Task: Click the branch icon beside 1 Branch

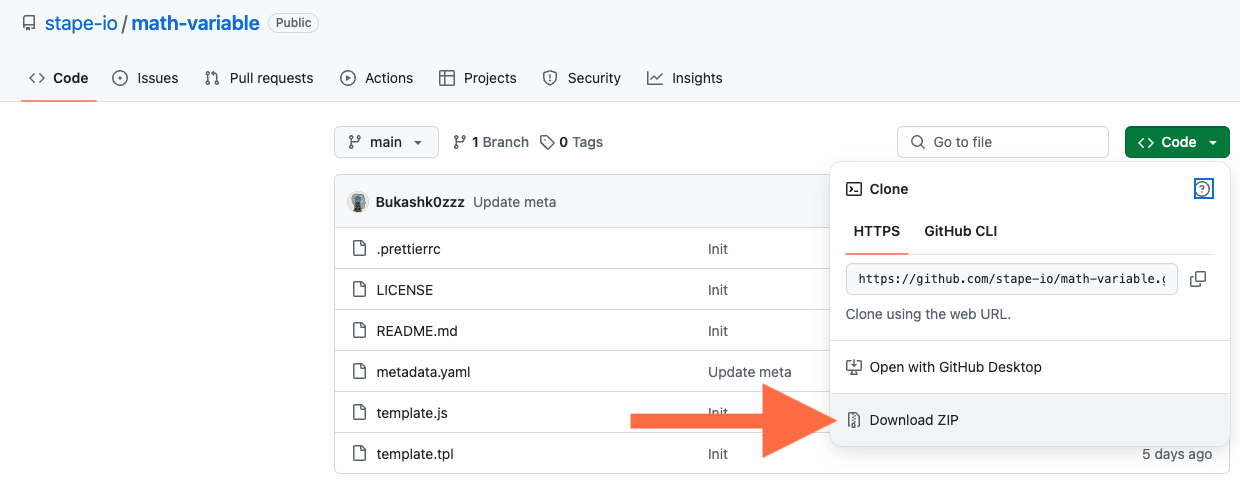Action: 460,142
